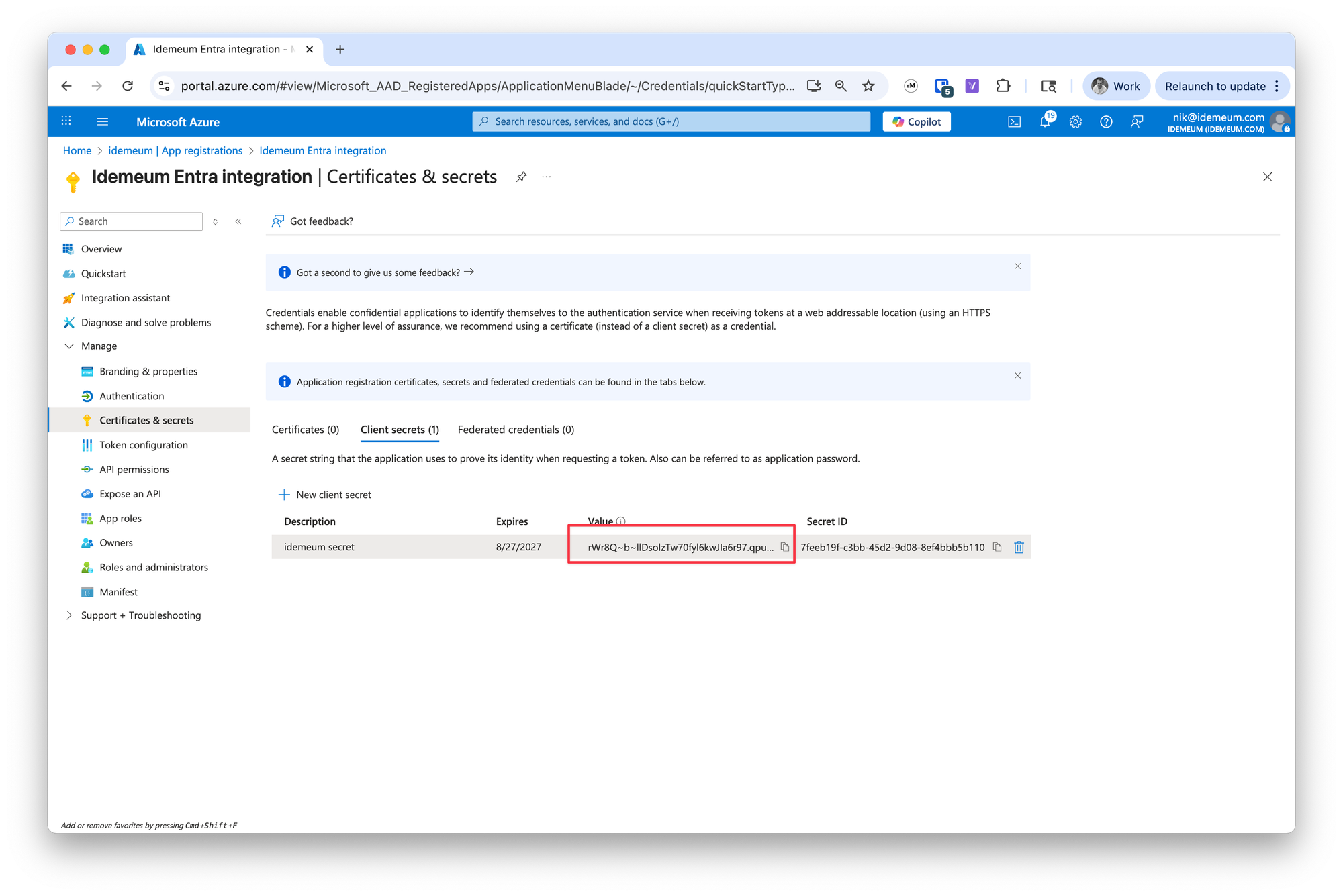Open Copilot in Azure

coord(917,121)
